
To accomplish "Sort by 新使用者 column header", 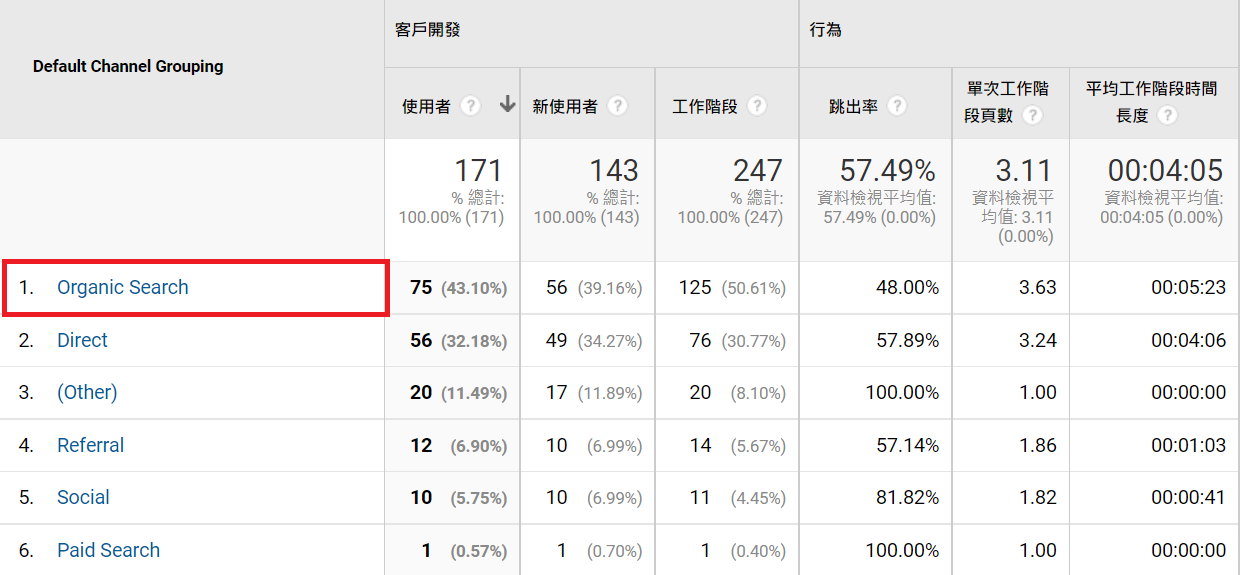I will pos(565,106).
